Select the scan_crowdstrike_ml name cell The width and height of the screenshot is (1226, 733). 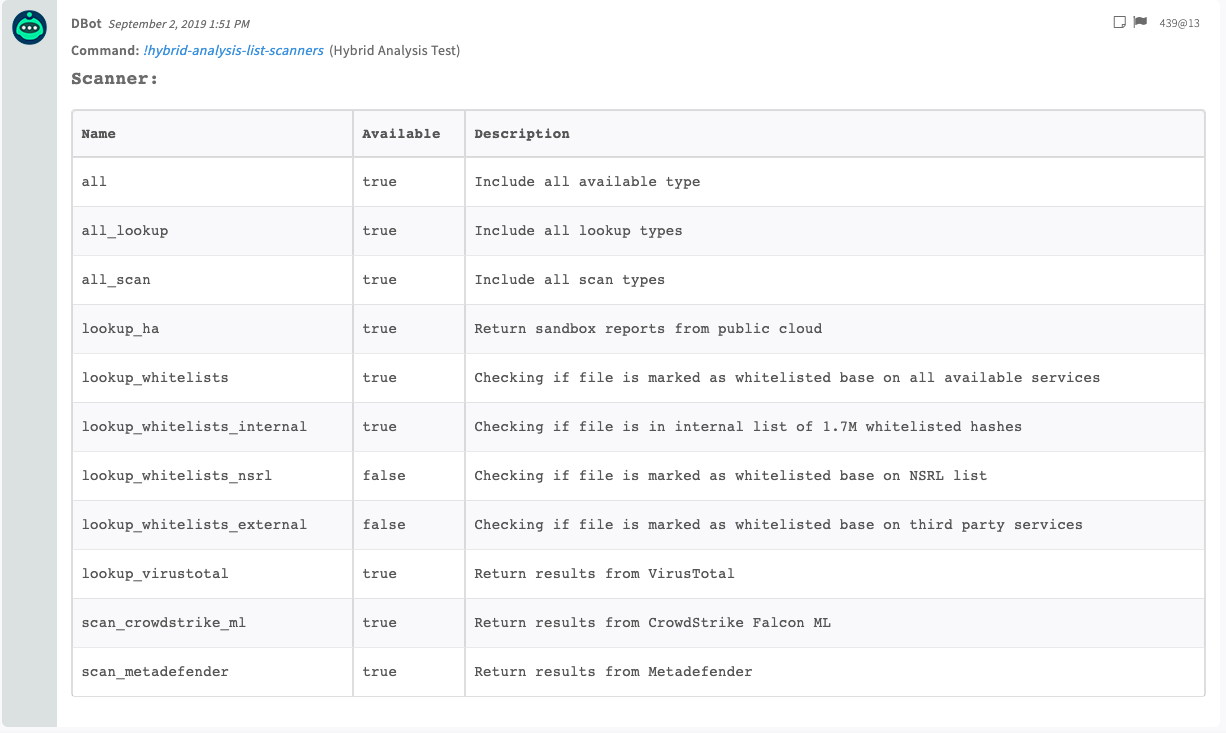click(x=163, y=623)
